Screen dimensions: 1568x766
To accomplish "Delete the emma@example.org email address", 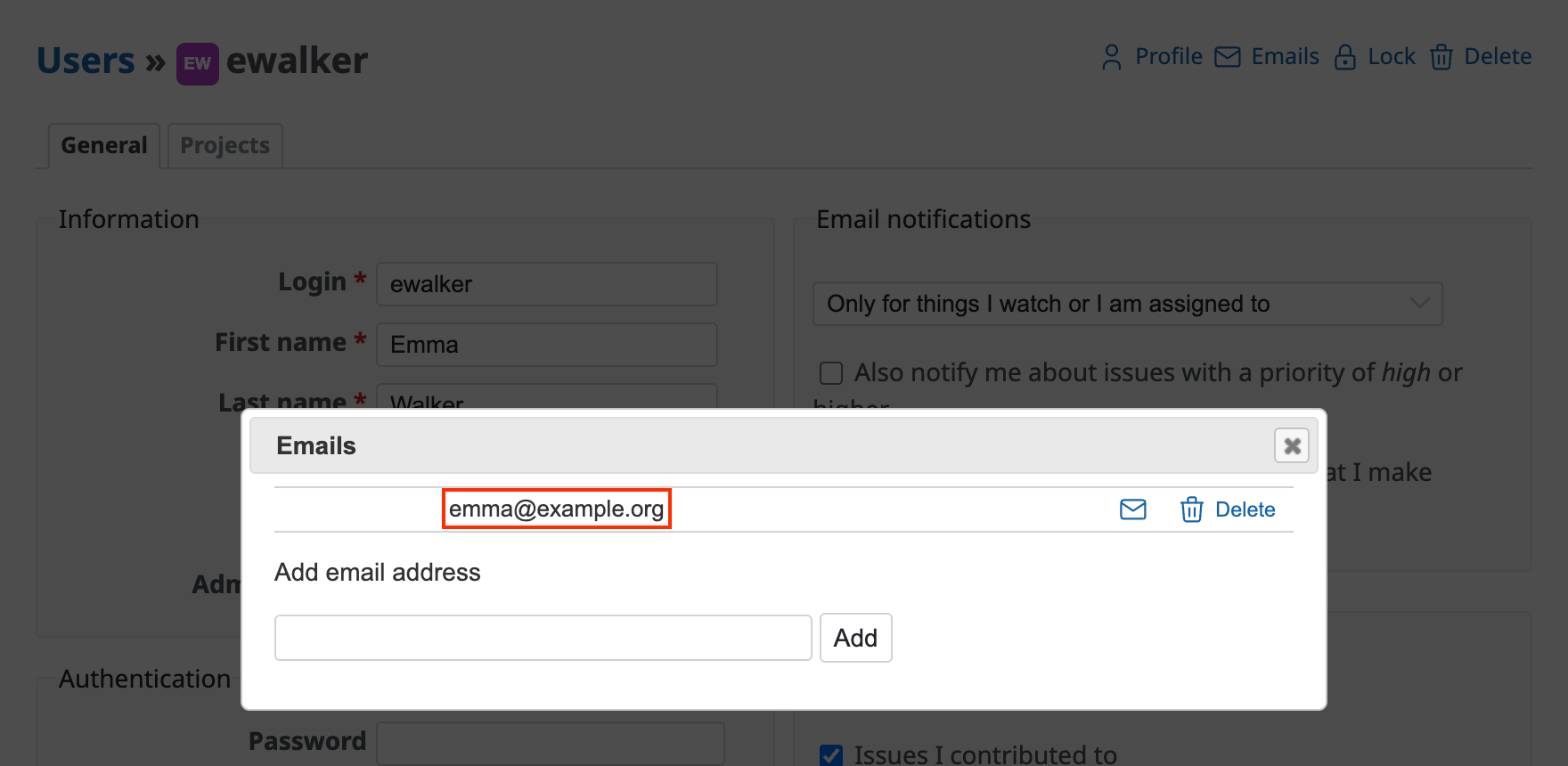I will click(x=1228, y=509).
